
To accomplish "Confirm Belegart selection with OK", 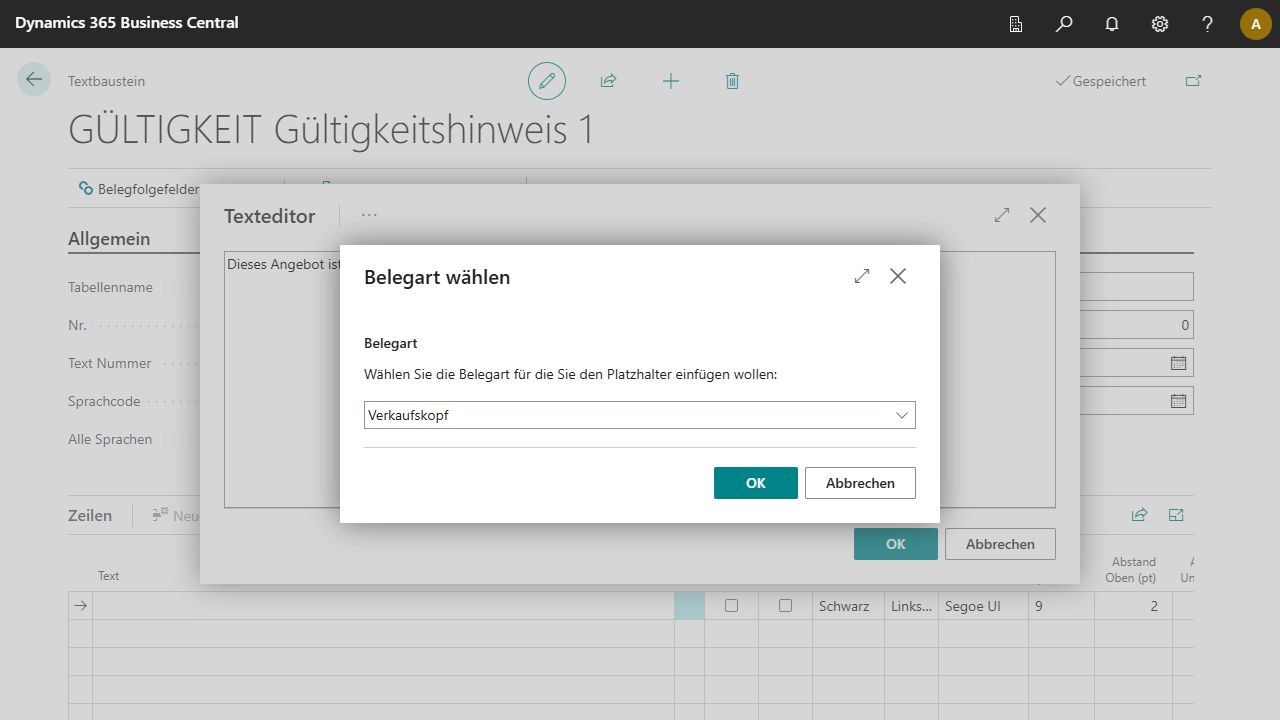I will pos(755,483).
